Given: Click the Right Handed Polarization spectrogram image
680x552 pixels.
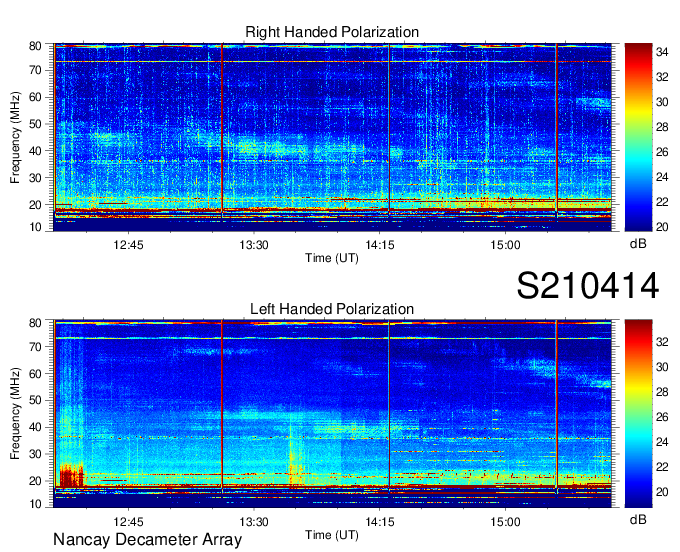Looking at the screenshot, I should coord(333,137).
